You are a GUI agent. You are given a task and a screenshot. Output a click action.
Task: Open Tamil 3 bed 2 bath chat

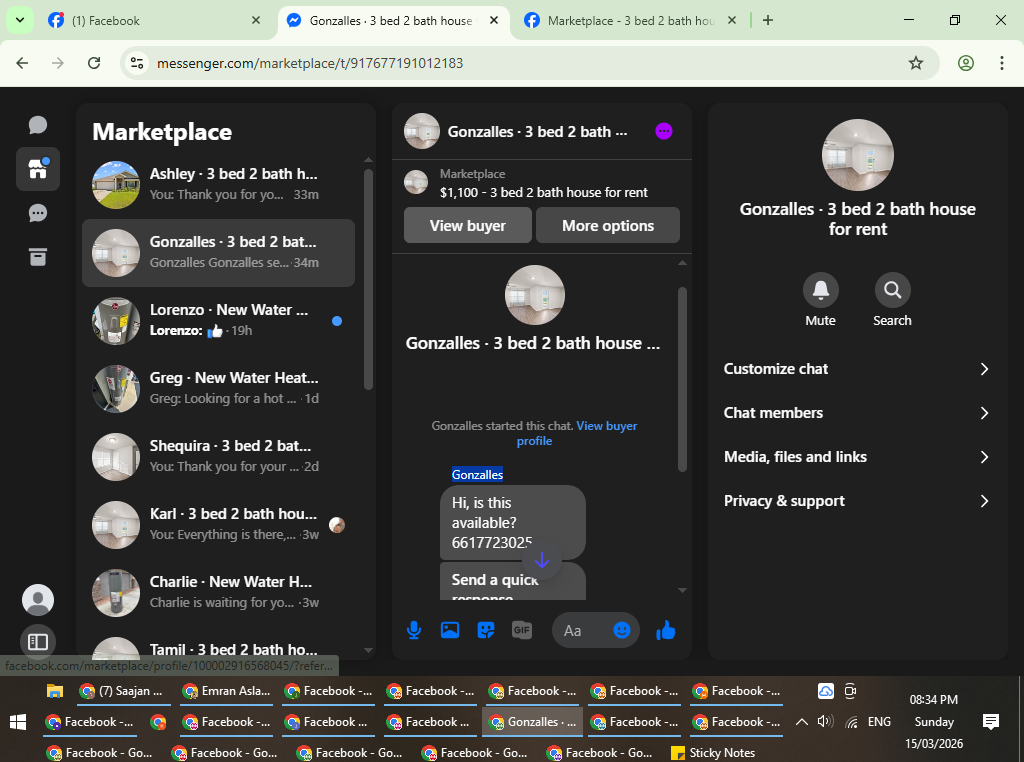(219, 646)
